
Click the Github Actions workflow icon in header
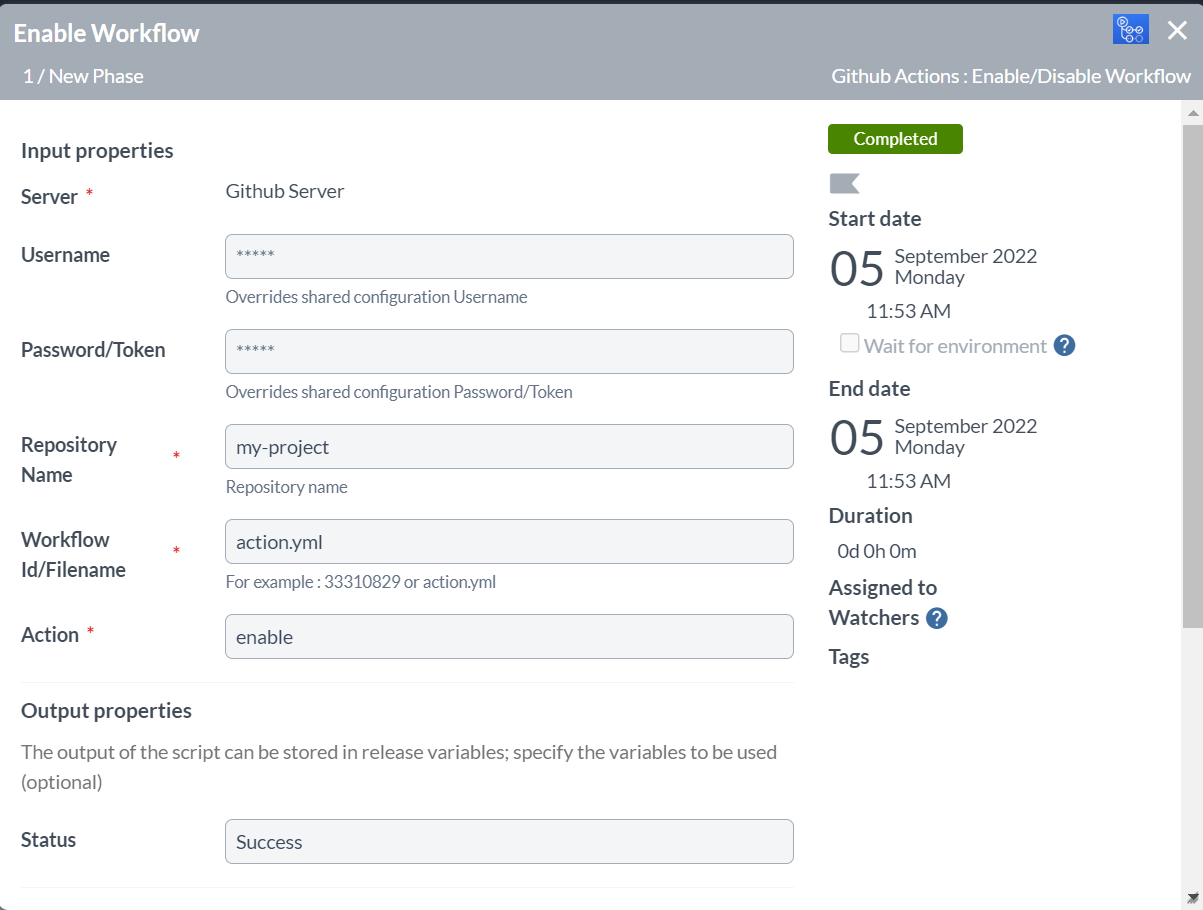(1130, 30)
